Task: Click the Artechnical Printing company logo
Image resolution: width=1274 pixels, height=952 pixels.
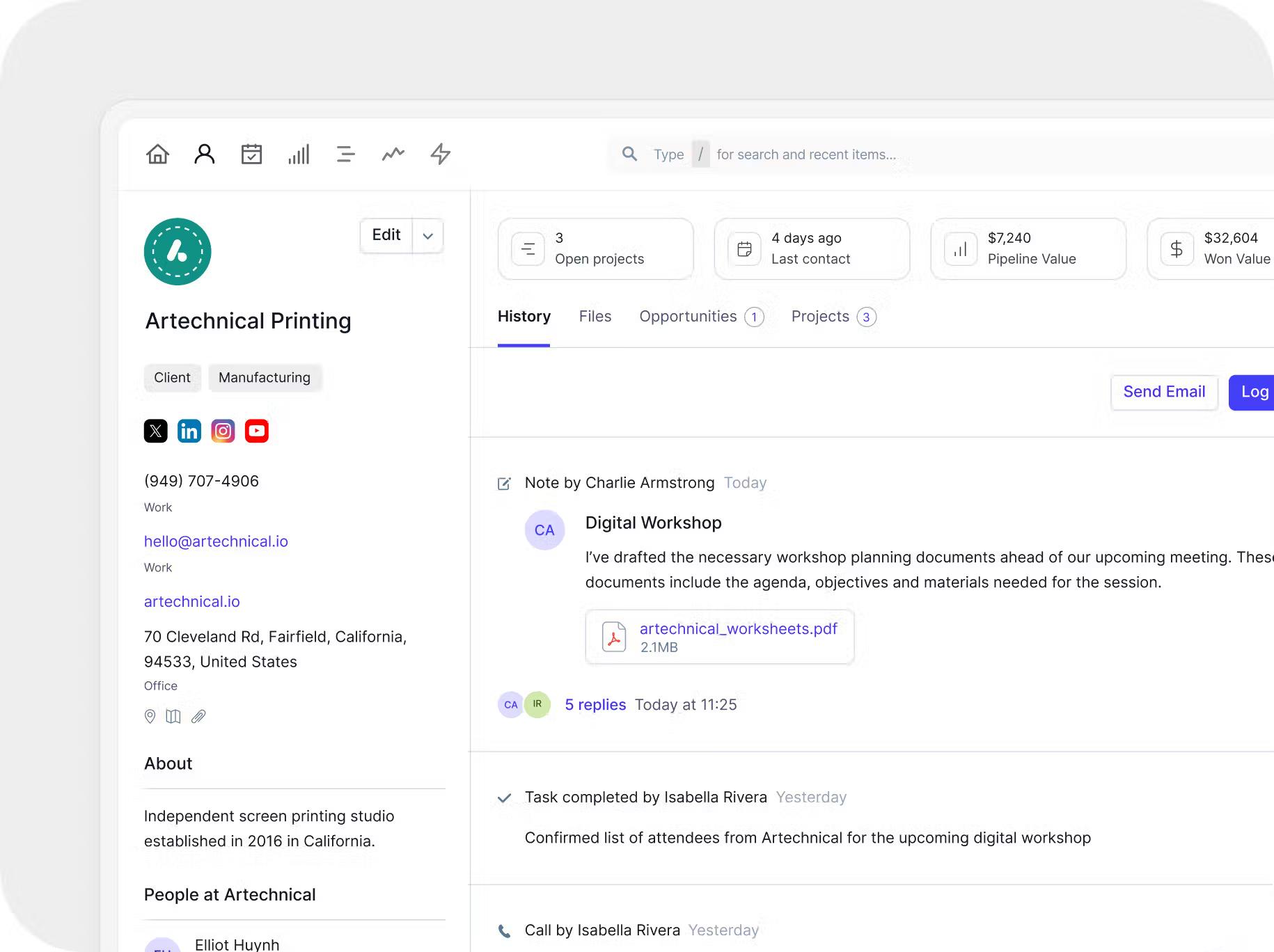Action: (x=178, y=251)
